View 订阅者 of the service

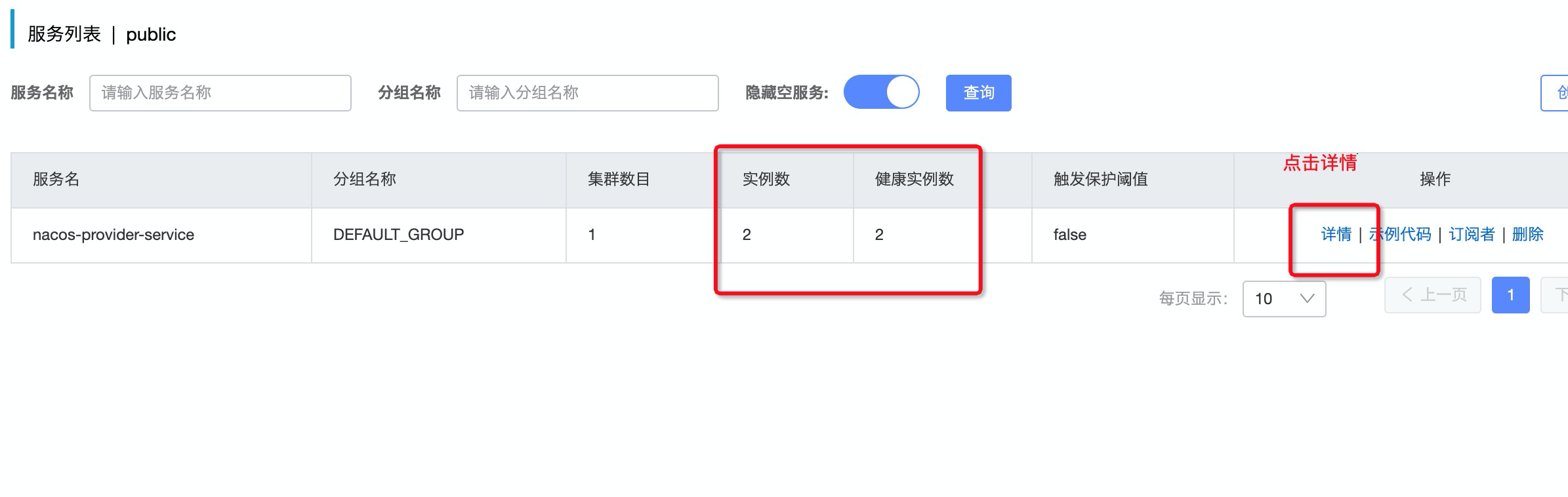pyautogui.click(x=1472, y=234)
